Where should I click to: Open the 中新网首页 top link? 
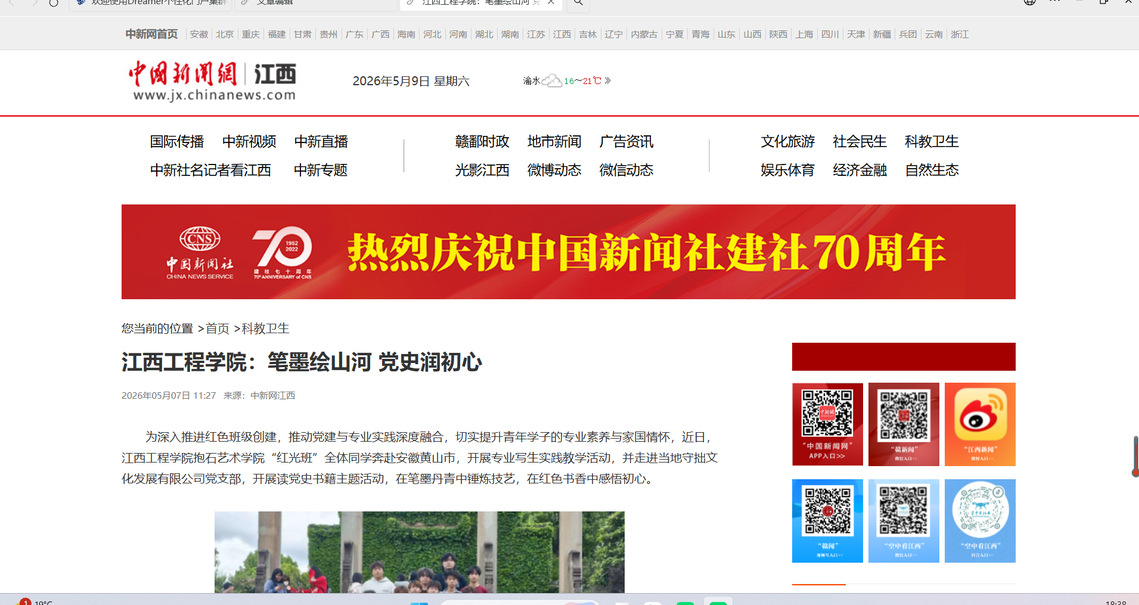[151, 34]
